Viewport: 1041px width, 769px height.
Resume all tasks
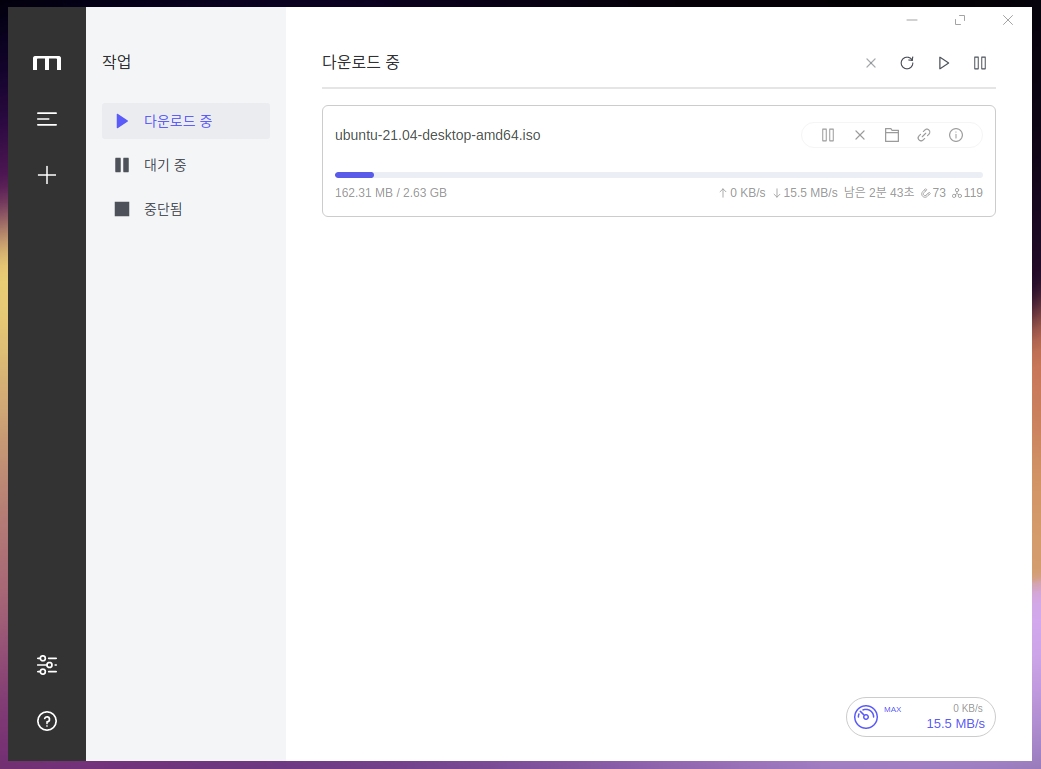pos(943,63)
